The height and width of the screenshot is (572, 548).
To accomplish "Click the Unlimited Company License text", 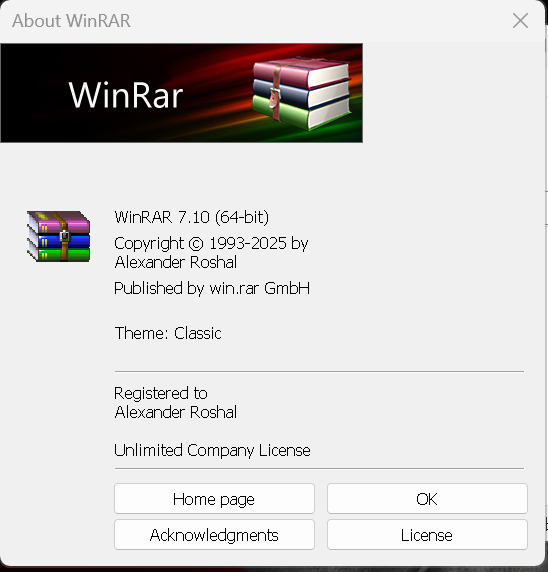I will point(212,450).
